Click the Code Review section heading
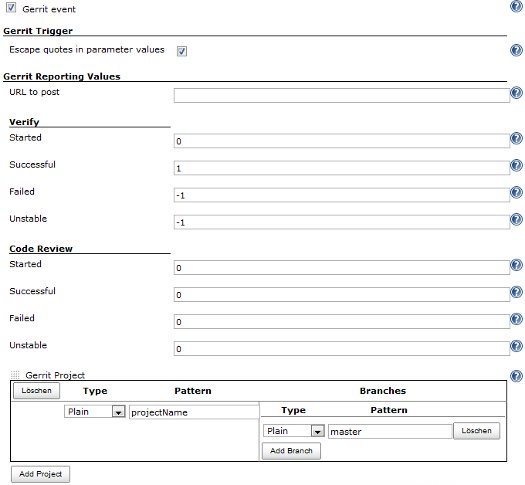This screenshot has height=485, width=525. (x=41, y=249)
